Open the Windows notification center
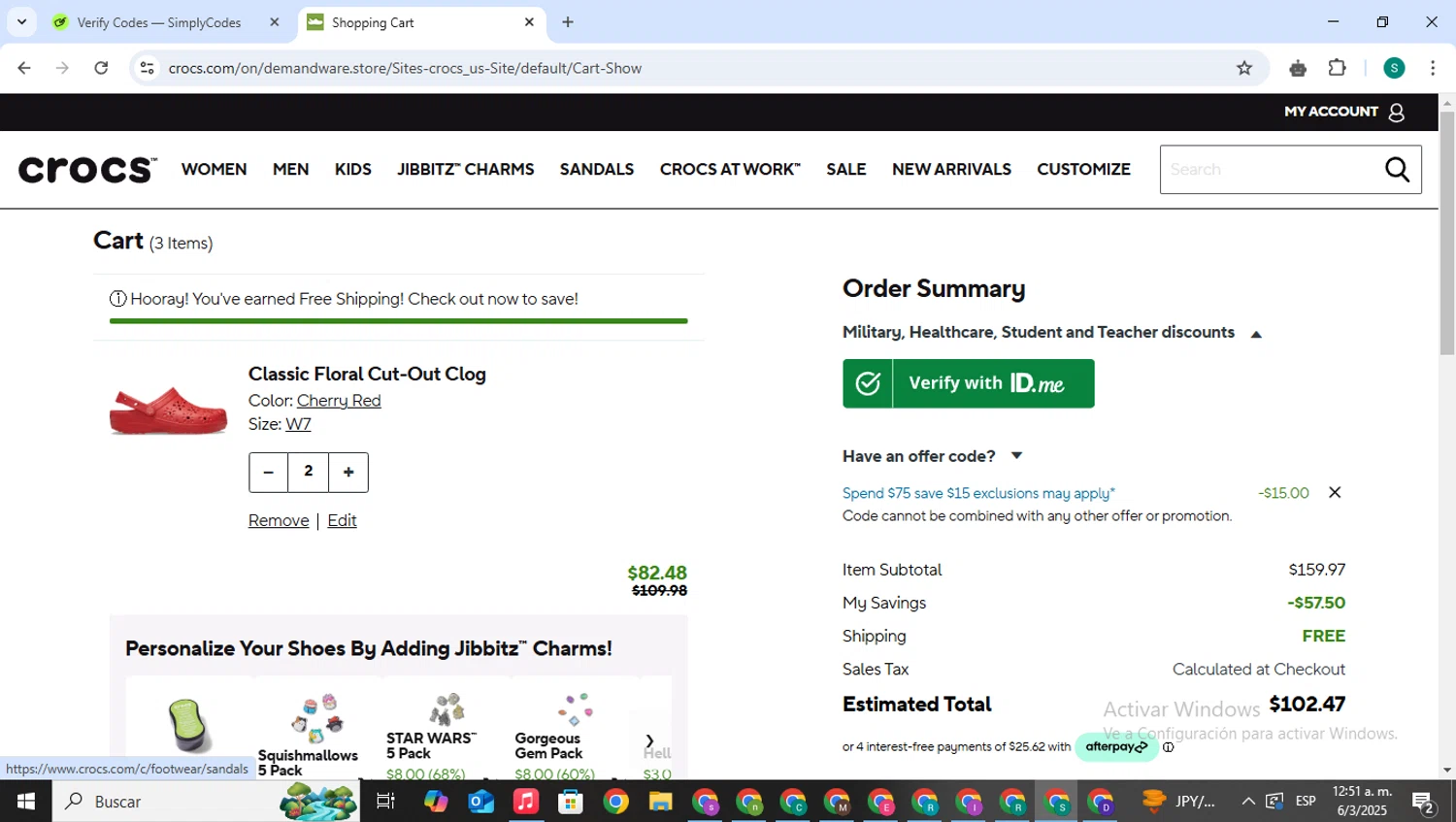This screenshot has width=1456, height=822. tap(1424, 802)
